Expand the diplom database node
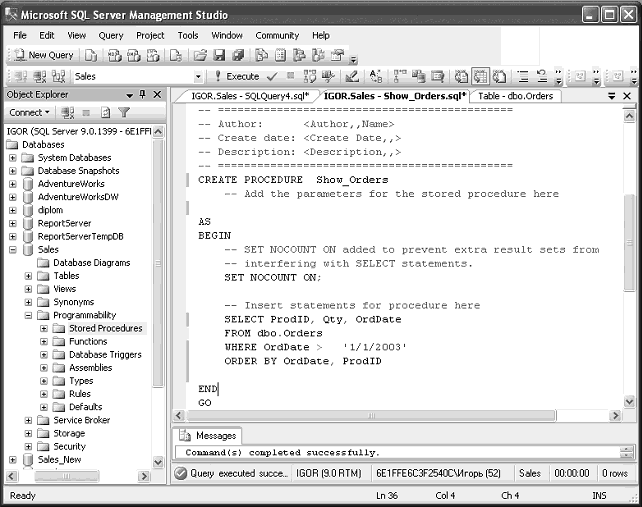The image size is (642, 507). point(13,210)
